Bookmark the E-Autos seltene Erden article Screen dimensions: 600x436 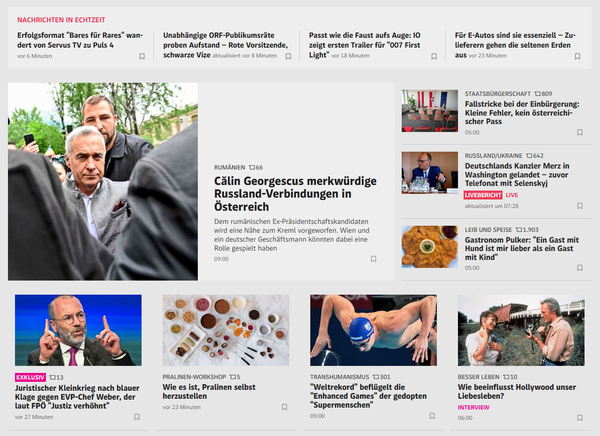tap(577, 56)
